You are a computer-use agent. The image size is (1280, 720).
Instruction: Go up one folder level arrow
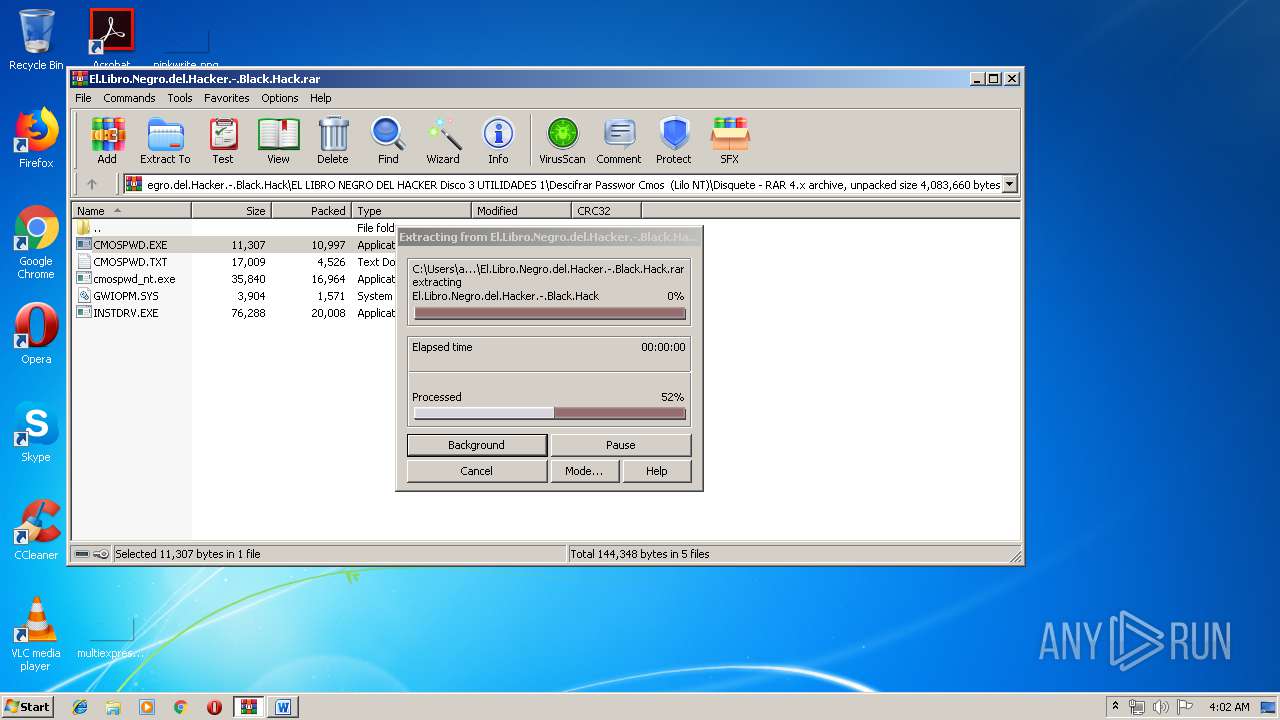coord(92,184)
